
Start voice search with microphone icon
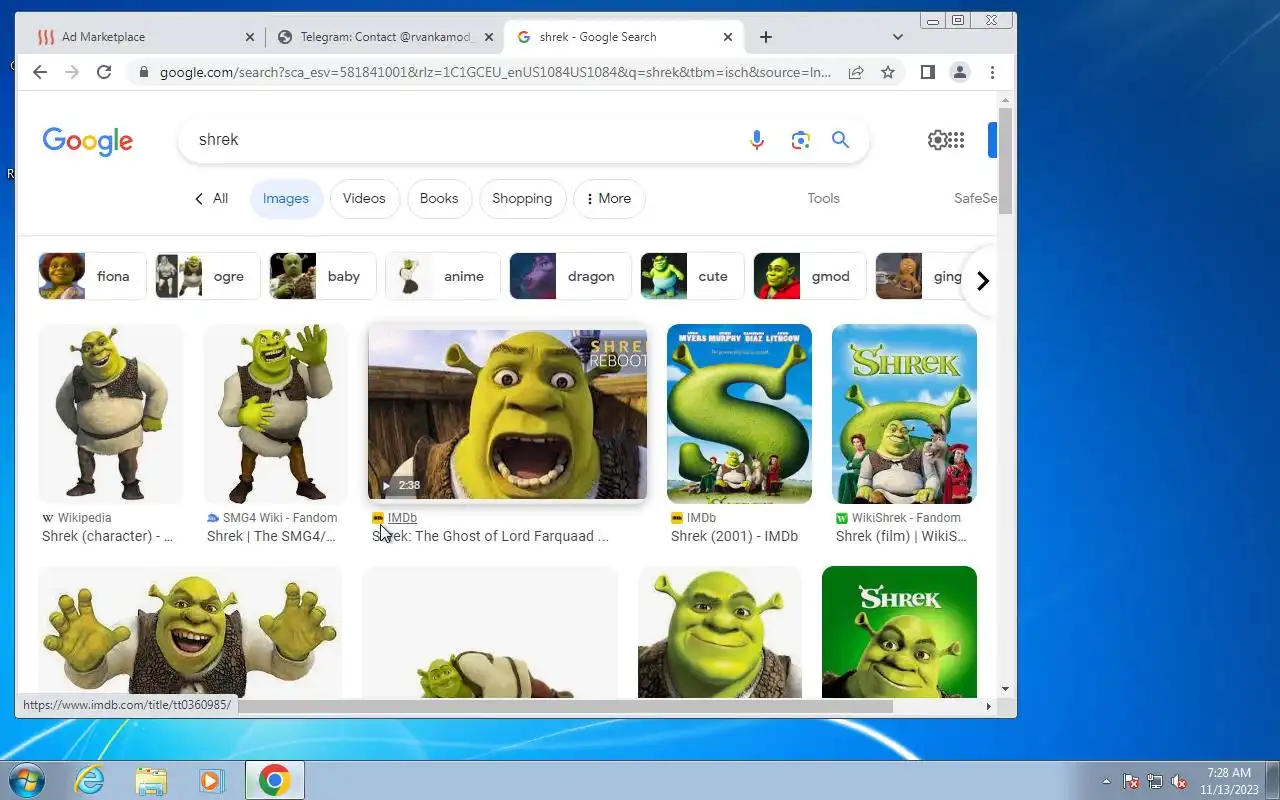click(757, 140)
